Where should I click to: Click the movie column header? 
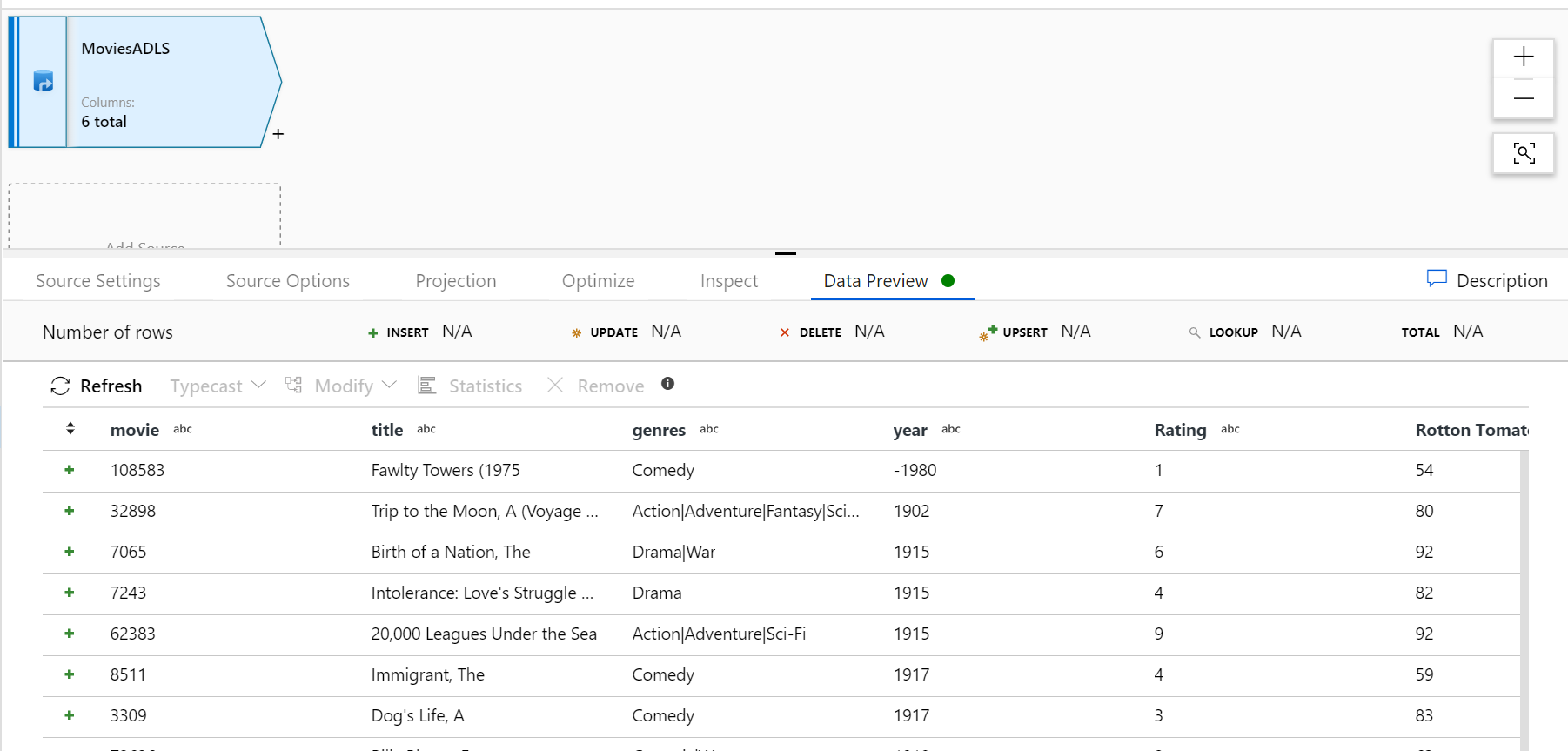135,430
